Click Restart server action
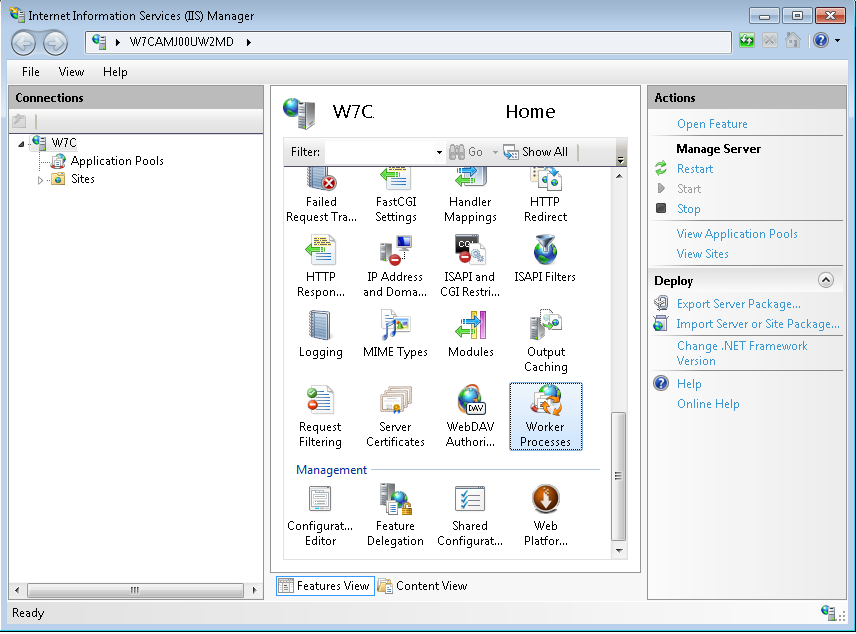856x634 pixels. (x=694, y=169)
